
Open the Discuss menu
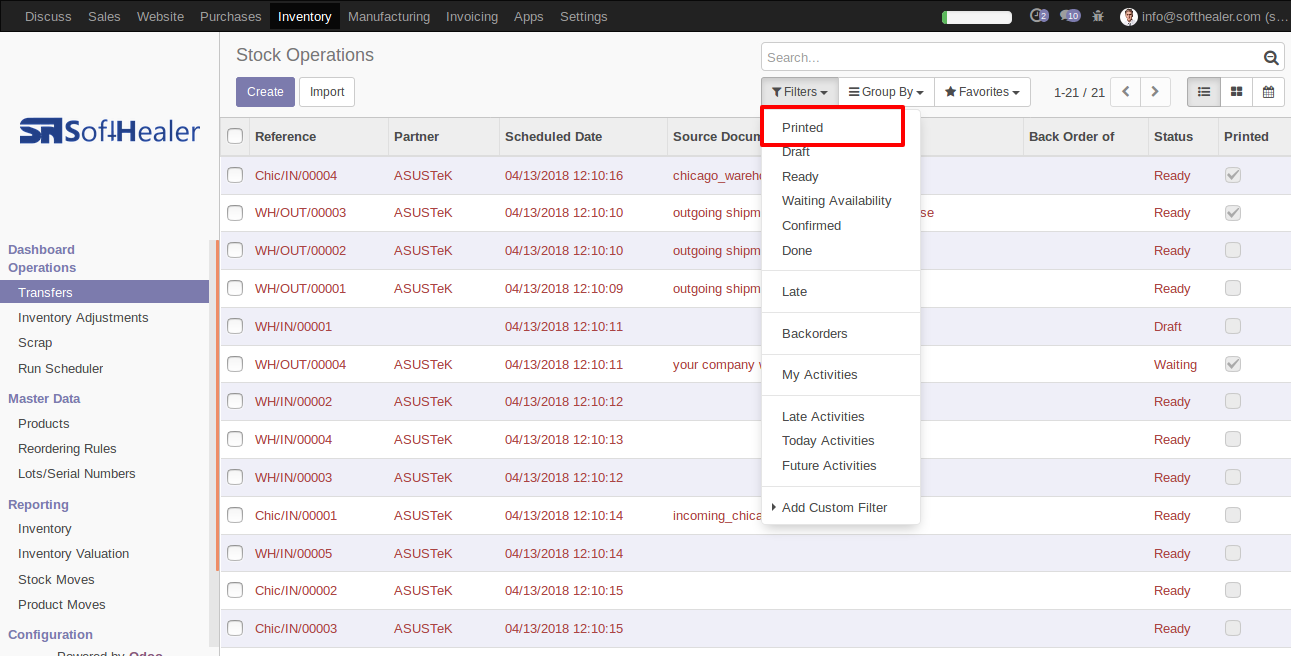pyautogui.click(x=48, y=16)
